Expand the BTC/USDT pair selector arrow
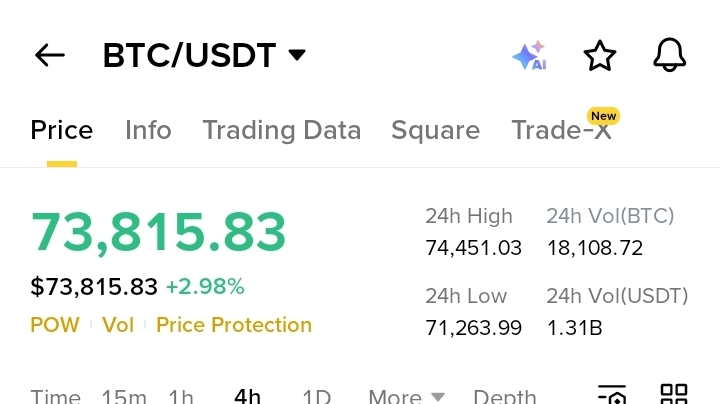This screenshot has height=404, width=720. pos(297,55)
